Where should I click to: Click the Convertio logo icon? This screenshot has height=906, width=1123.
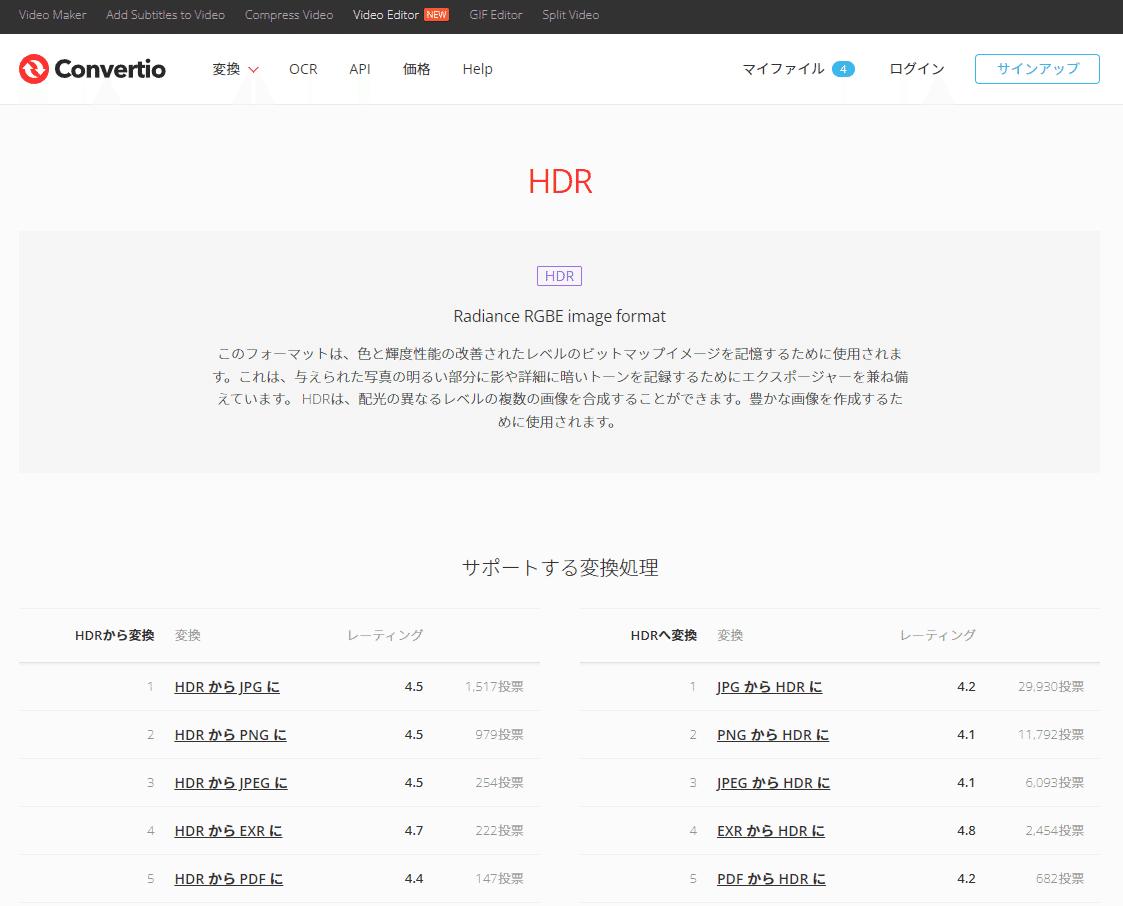point(34,69)
